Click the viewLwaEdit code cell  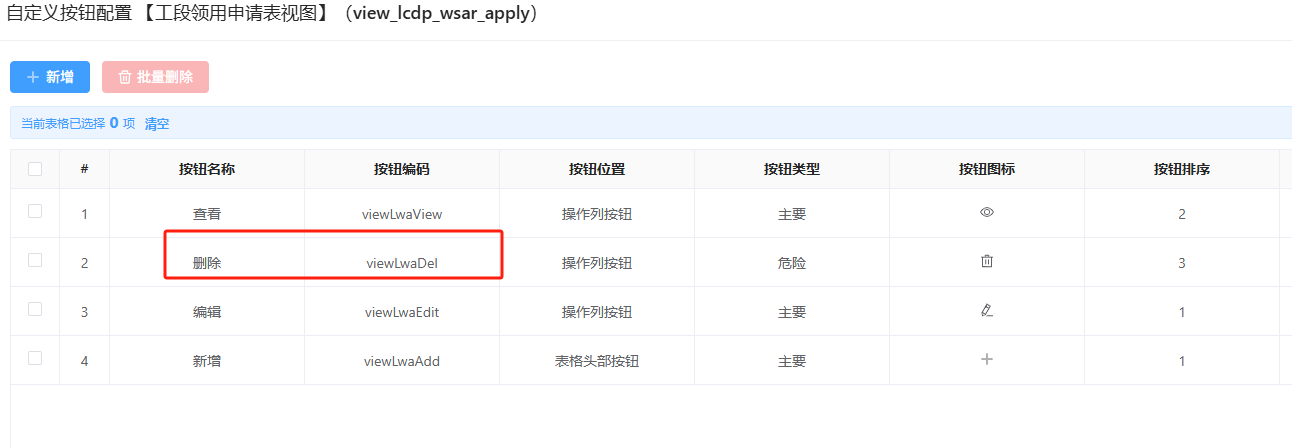click(402, 312)
